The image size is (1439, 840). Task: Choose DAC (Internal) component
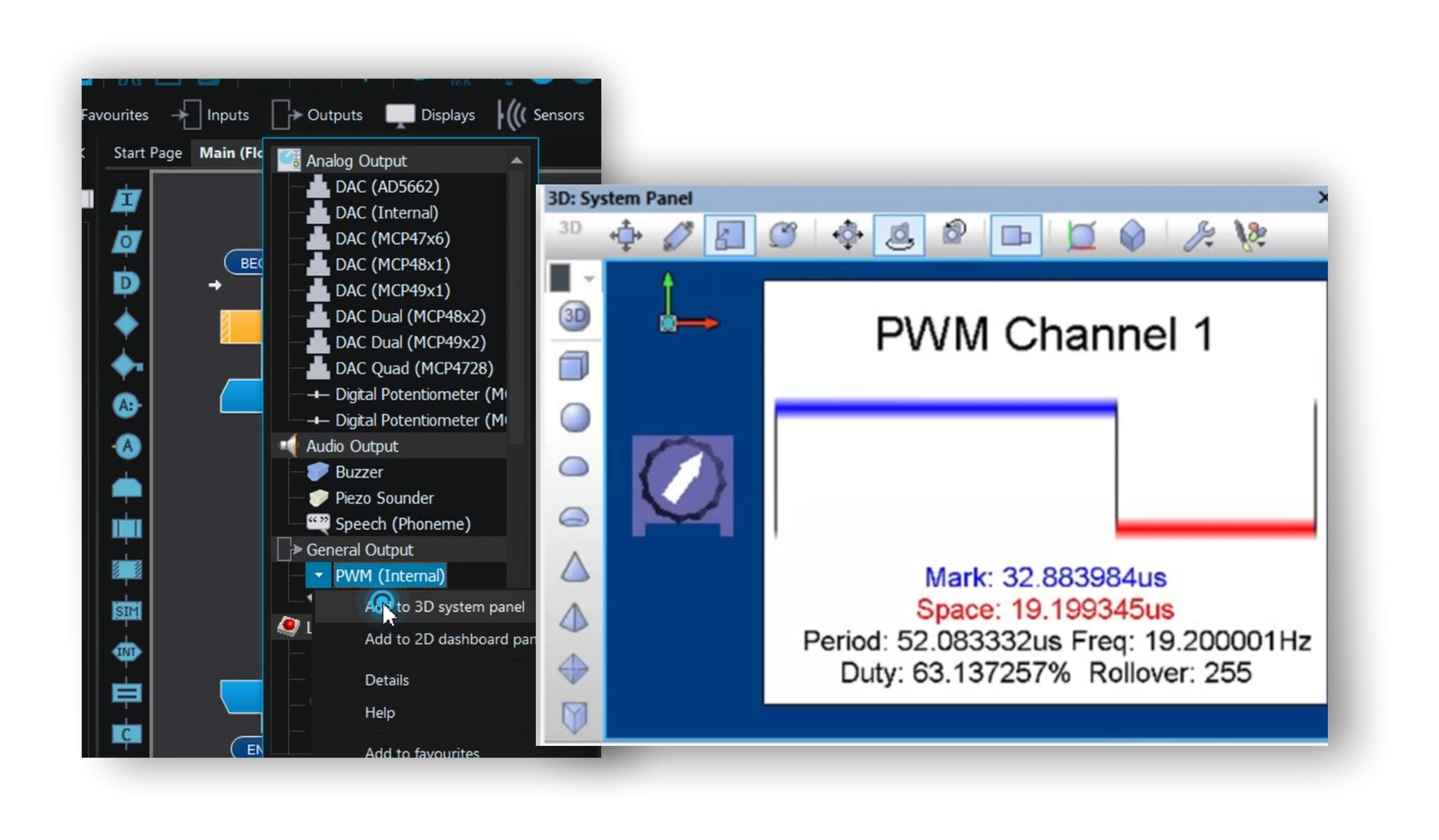(x=373, y=213)
